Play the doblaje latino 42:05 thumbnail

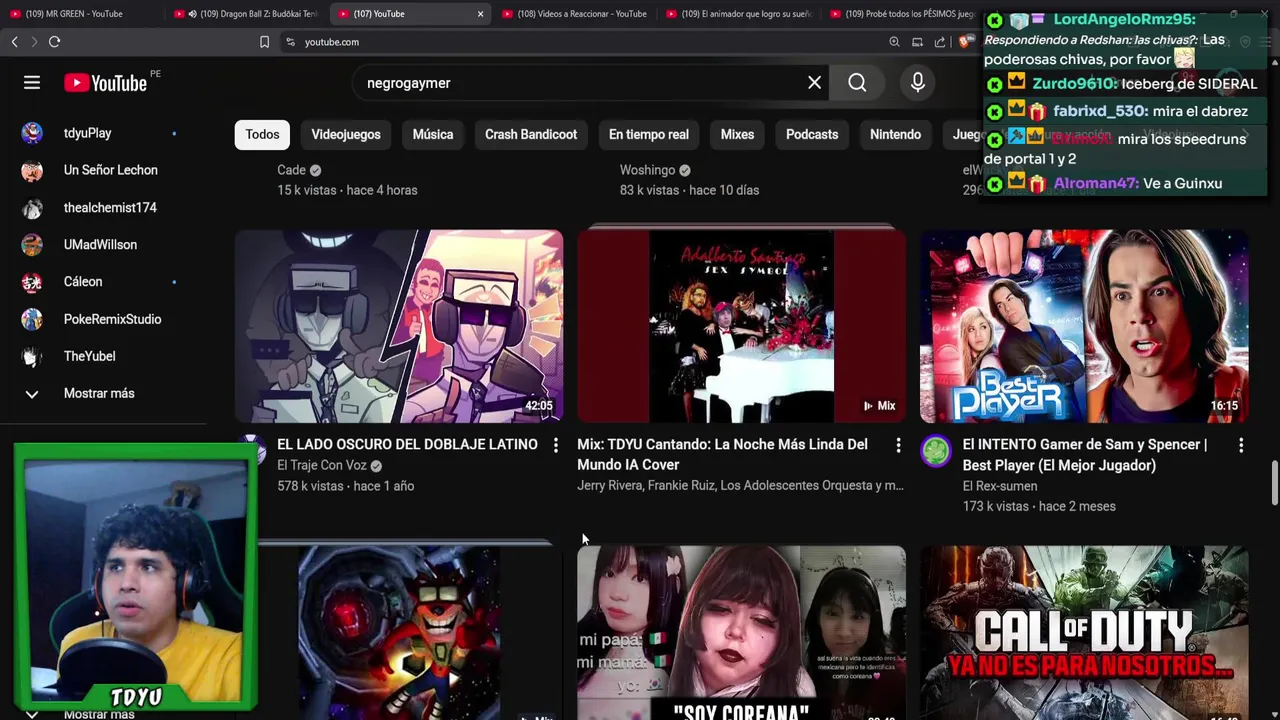click(x=399, y=326)
